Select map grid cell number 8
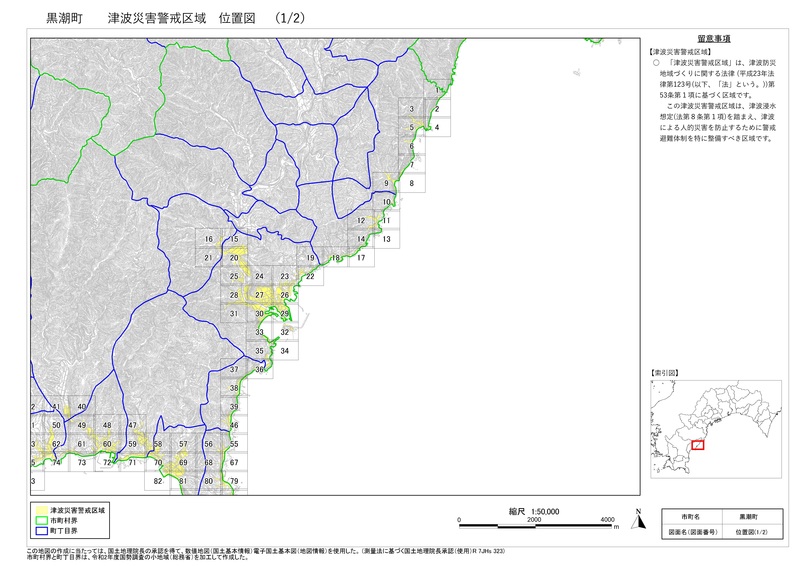The width and height of the screenshot is (800, 566). [412, 184]
